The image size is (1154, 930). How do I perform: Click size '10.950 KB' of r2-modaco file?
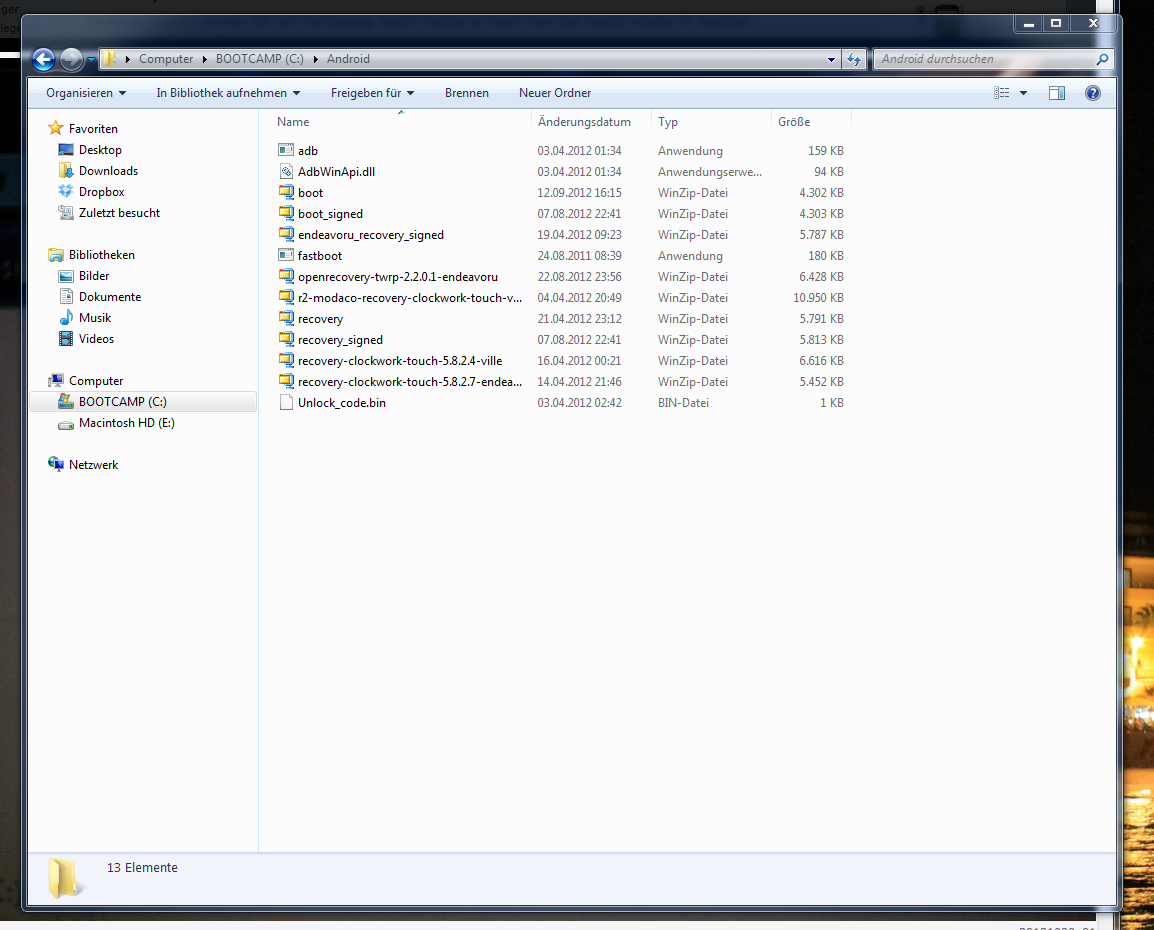coord(818,298)
